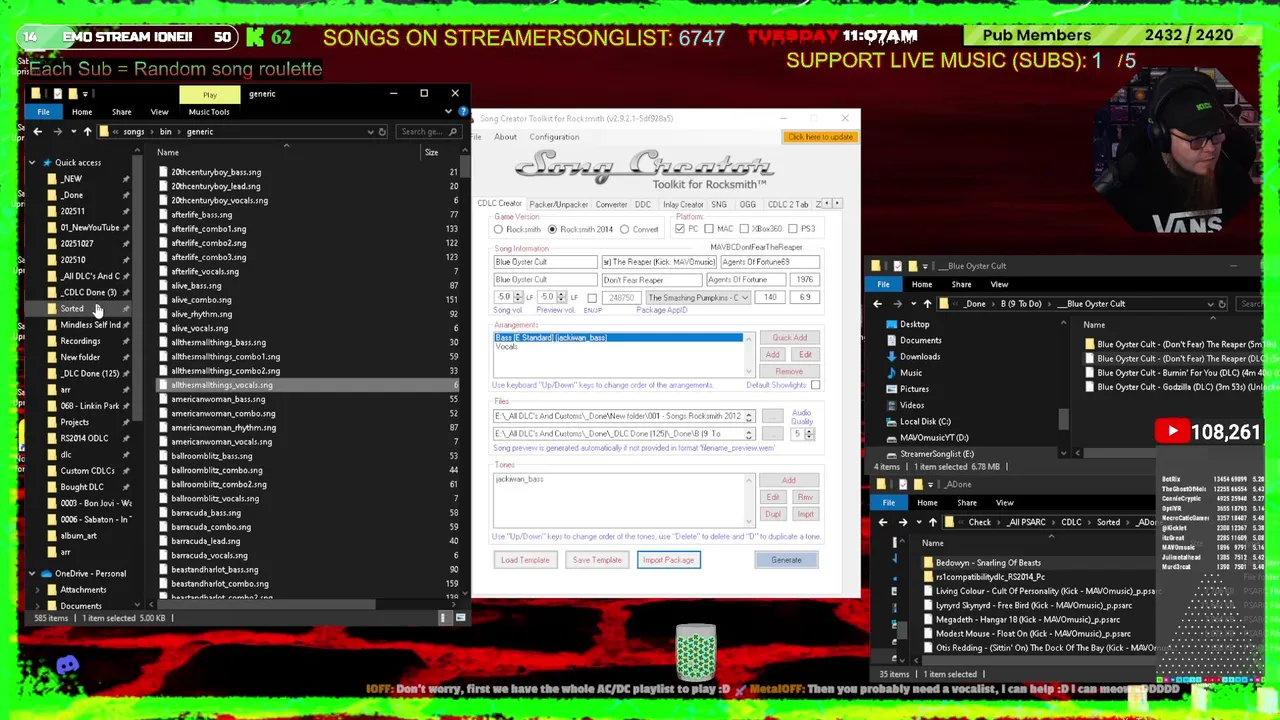Screen dimensions: 1280x720
Task: Click the Music note icon in Blue Oyster Cult sidebar
Action: click(x=891, y=373)
